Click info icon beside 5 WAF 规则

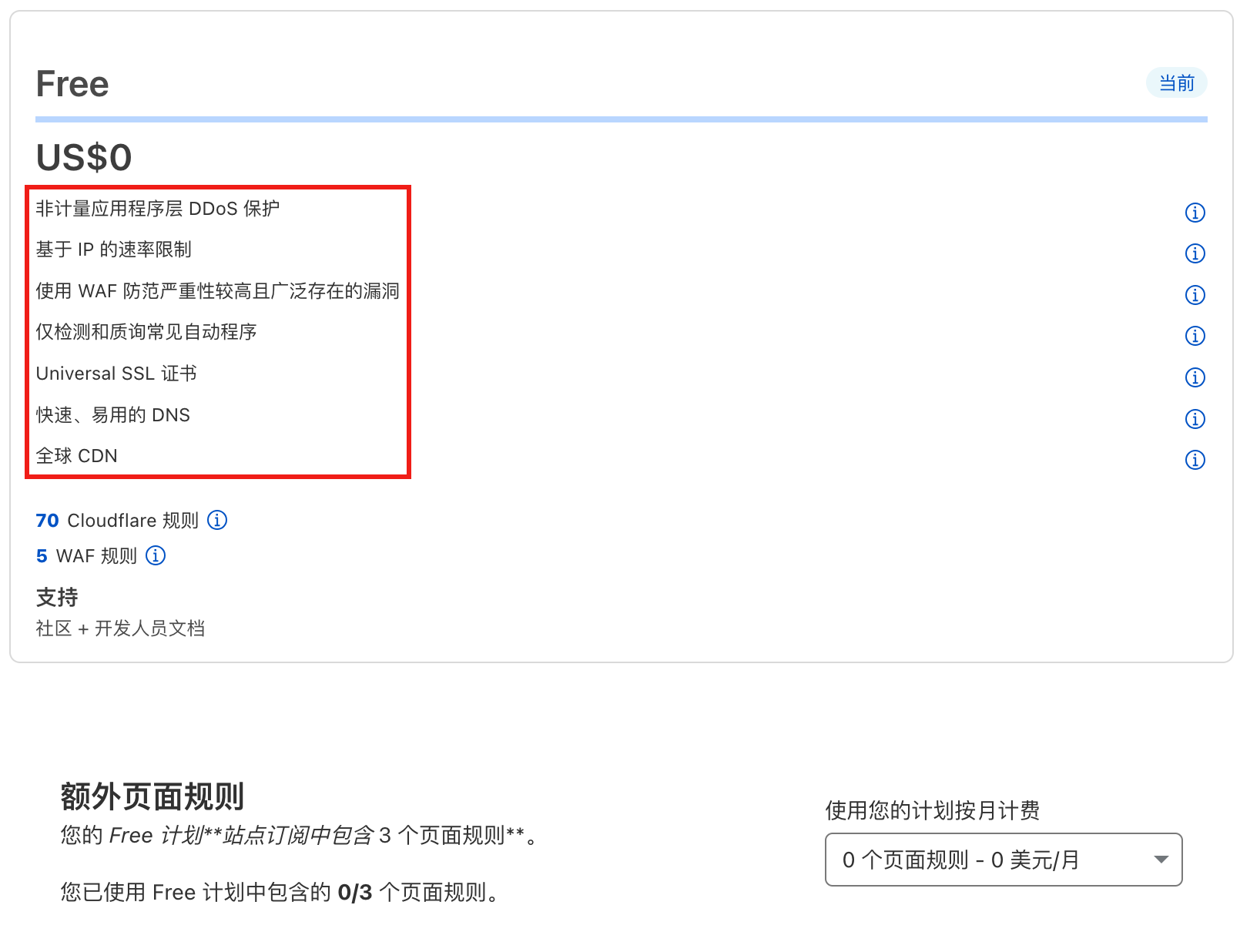pyautogui.click(x=156, y=555)
